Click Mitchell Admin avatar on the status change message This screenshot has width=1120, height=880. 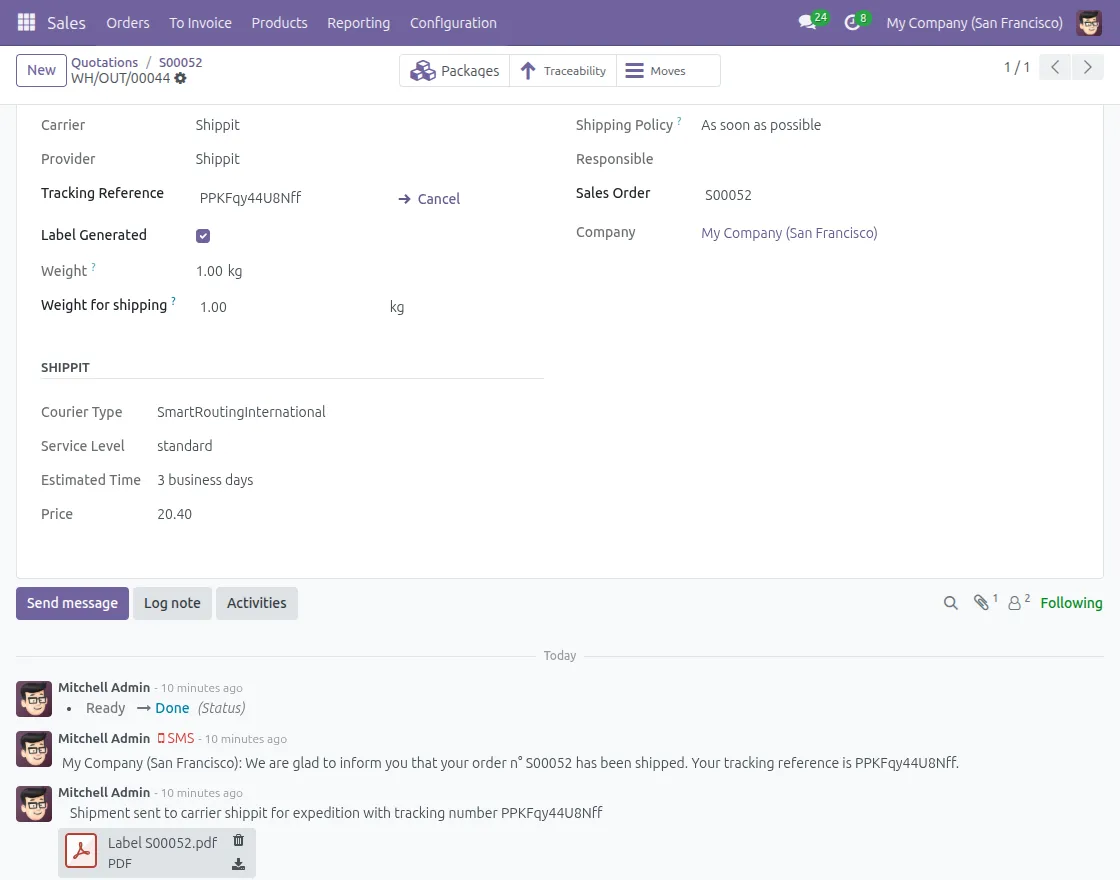click(x=34, y=699)
